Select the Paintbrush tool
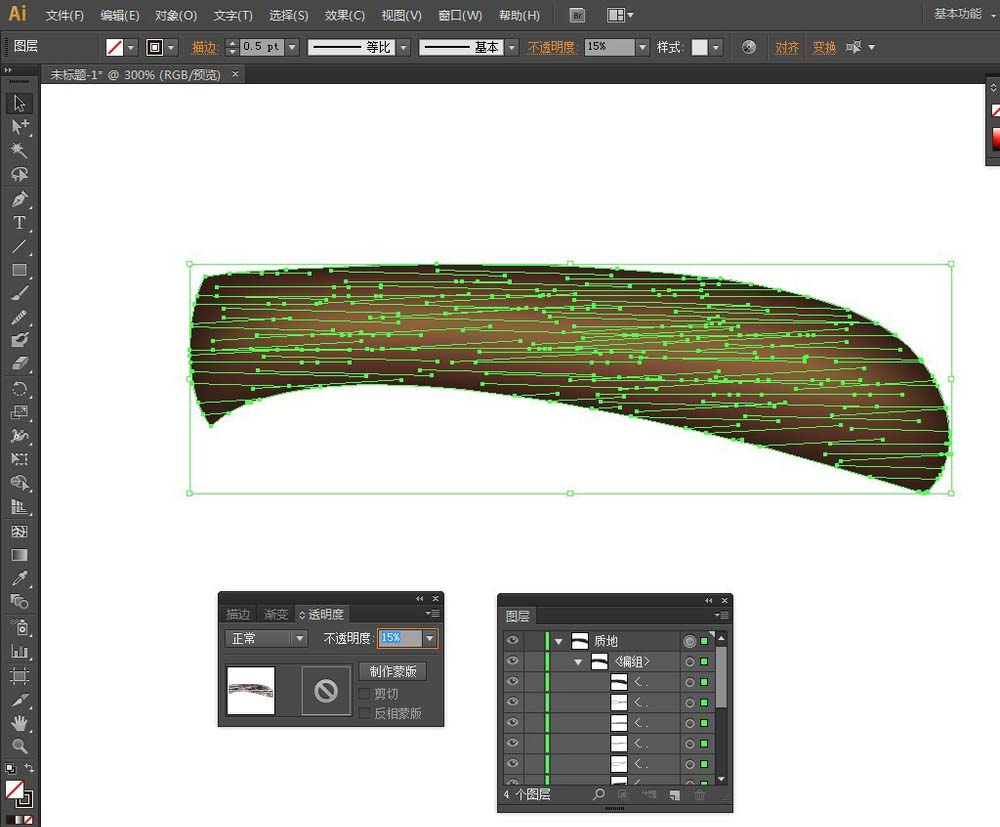The height and width of the screenshot is (827, 1000). click(x=19, y=293)
